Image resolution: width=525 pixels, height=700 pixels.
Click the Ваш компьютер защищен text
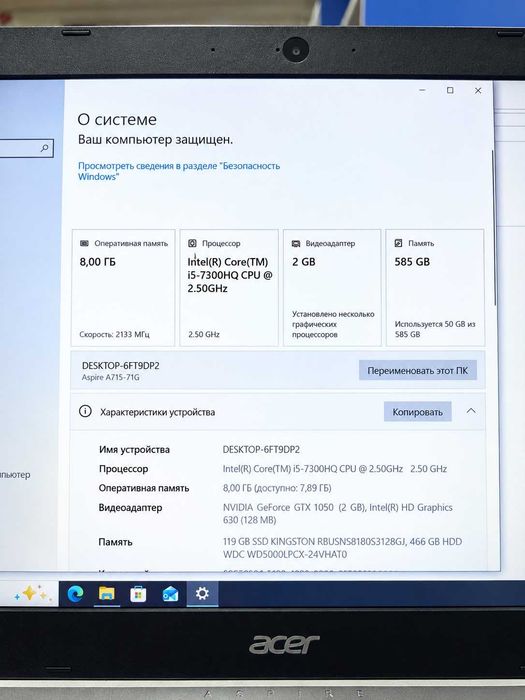(x=155, y=140)
